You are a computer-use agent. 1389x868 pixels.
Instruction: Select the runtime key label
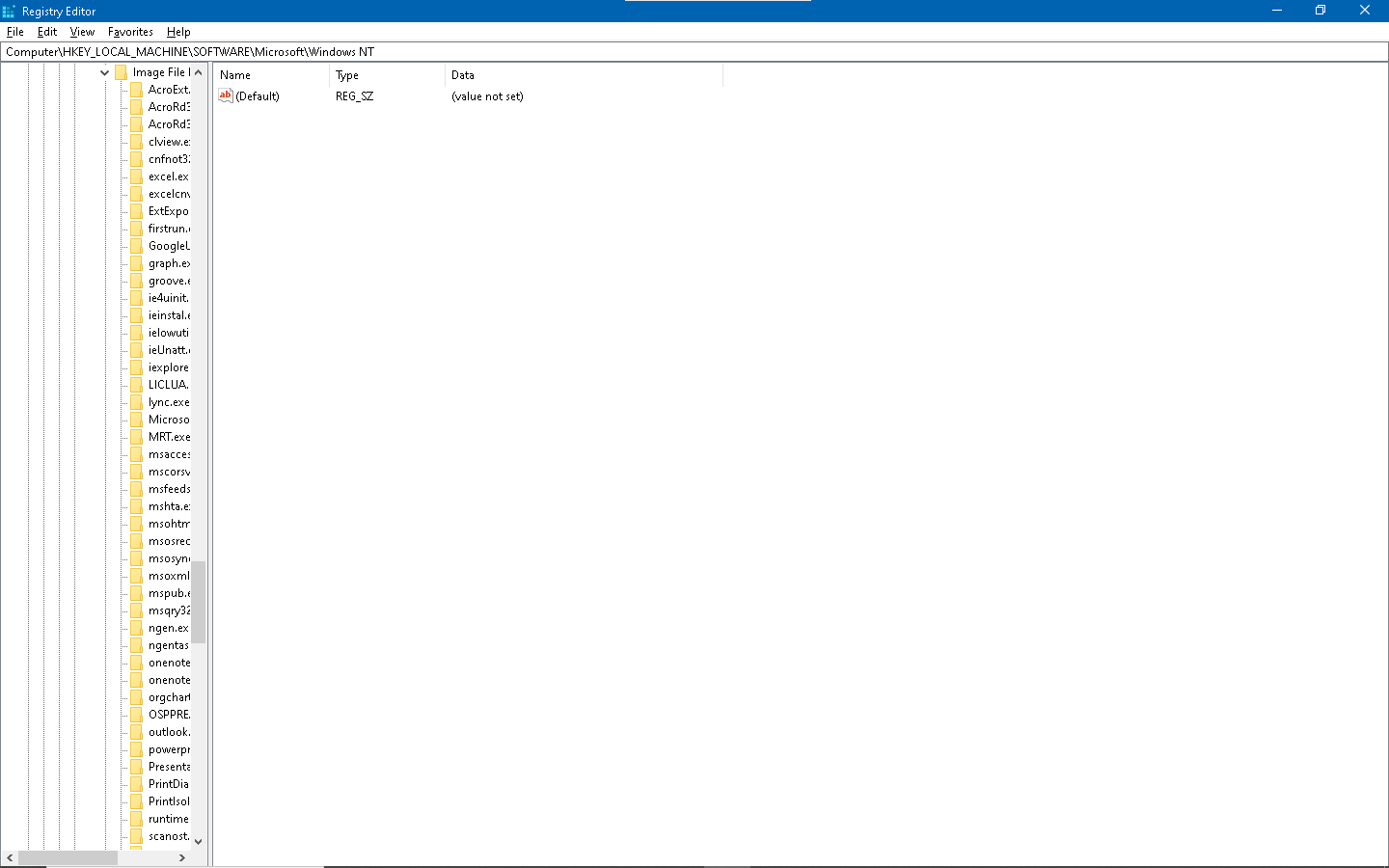click(x=169, y=819)
